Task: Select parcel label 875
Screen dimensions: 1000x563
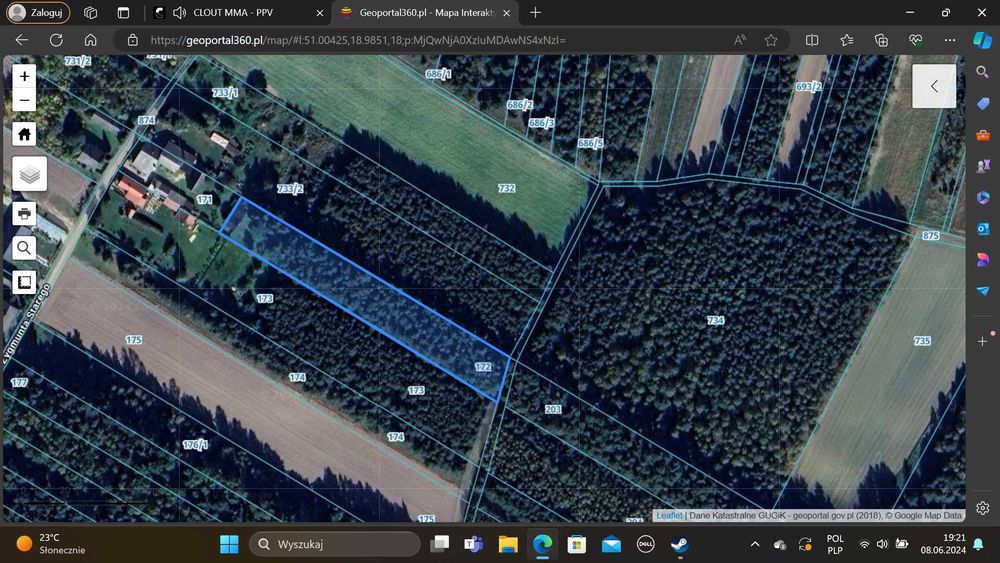Action: point(930,236)
